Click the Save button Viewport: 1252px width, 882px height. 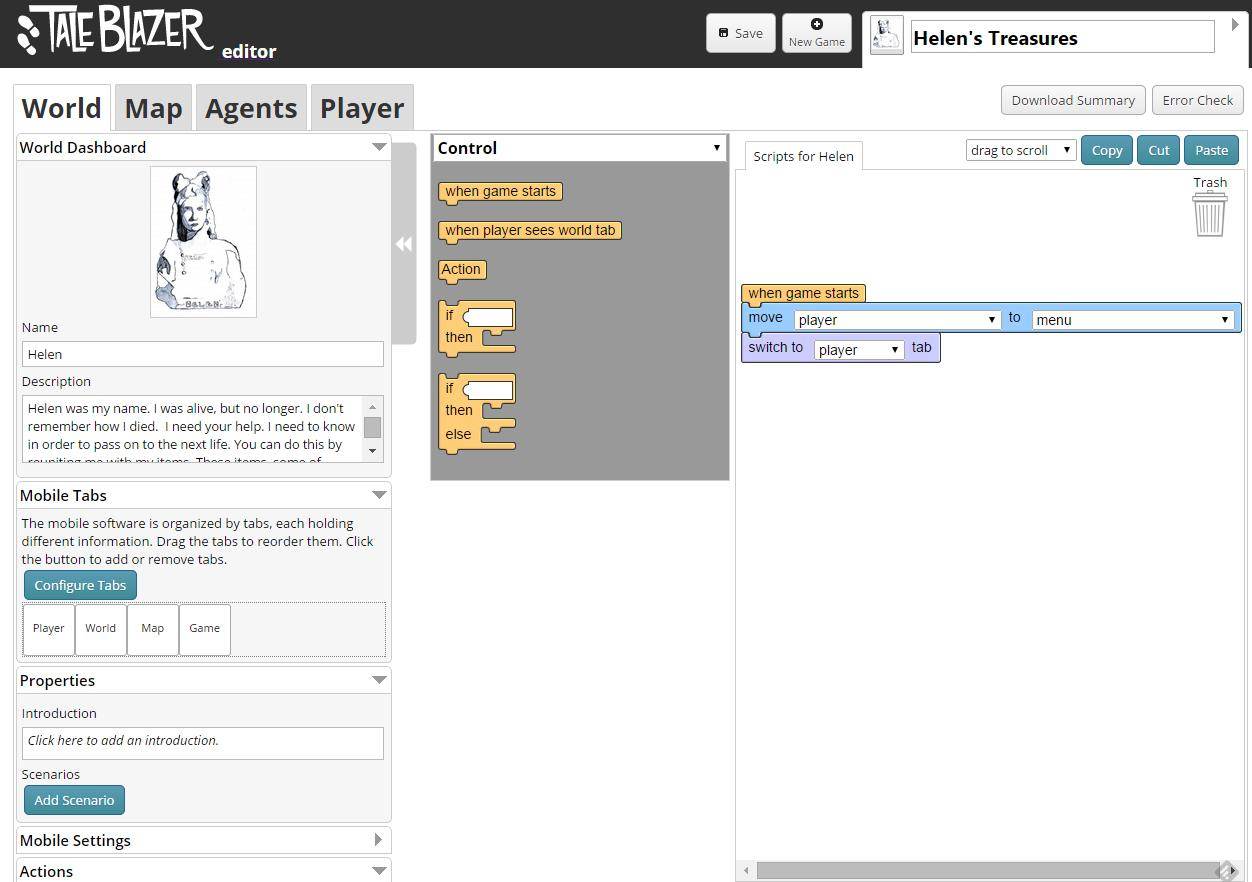(x=740, y=33)
